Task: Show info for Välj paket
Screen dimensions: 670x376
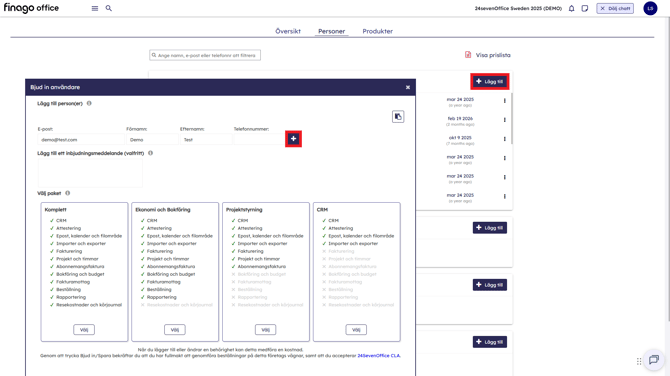Action: coord(68,193)
